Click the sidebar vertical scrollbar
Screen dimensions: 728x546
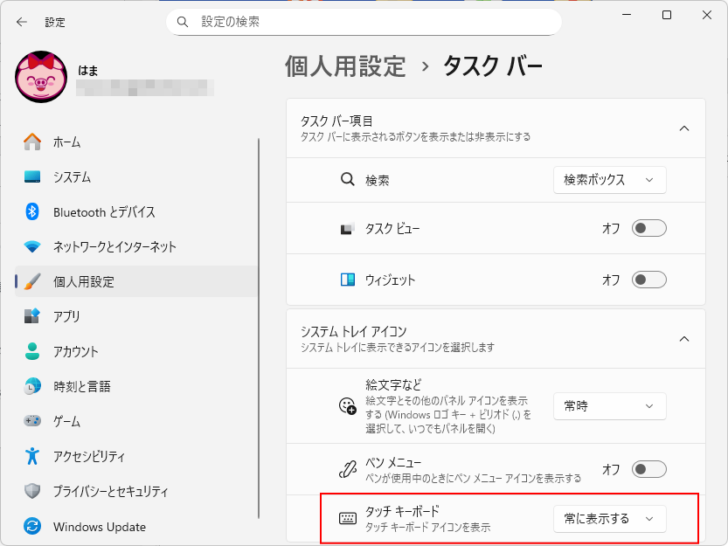pyautogui.click(x=259, y=328)
